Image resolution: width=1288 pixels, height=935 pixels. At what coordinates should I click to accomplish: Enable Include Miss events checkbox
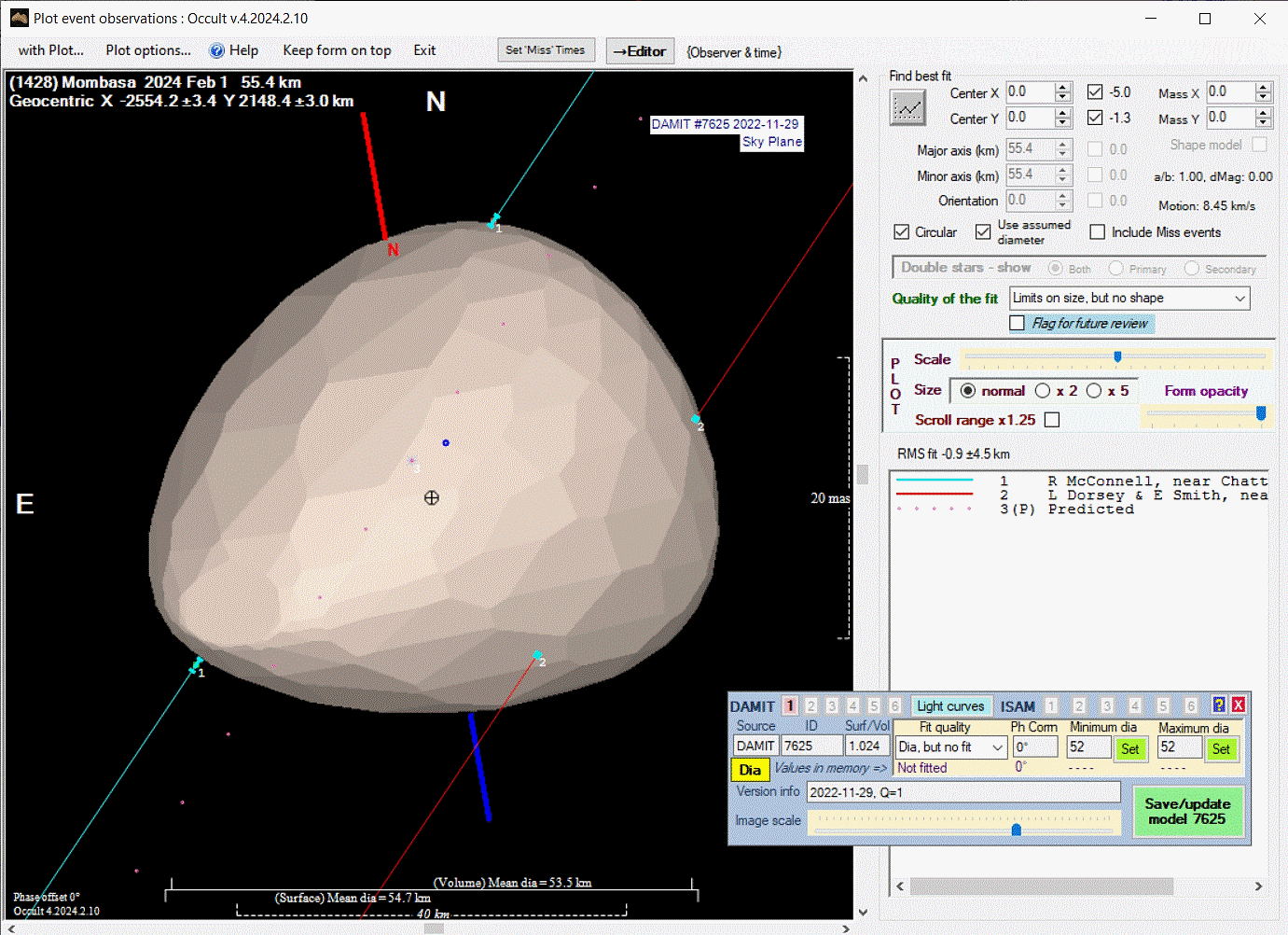[1098, 232]
